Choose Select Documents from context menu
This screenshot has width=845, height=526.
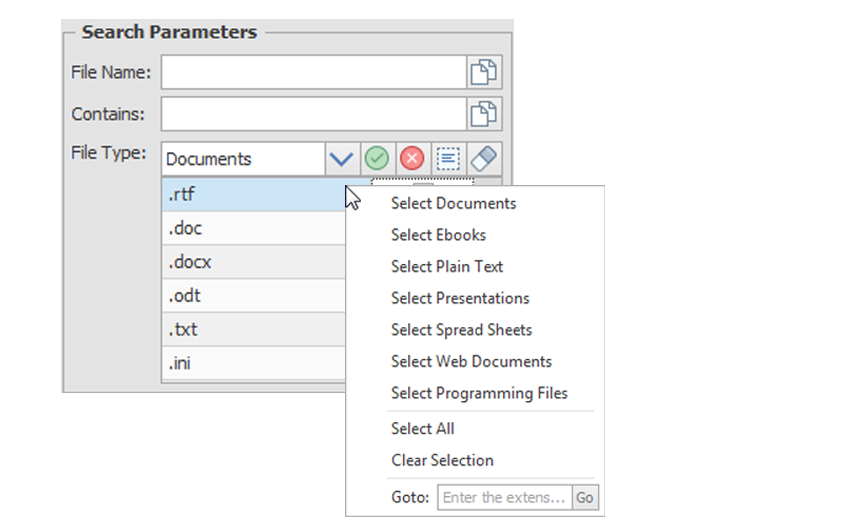[453, 203]
